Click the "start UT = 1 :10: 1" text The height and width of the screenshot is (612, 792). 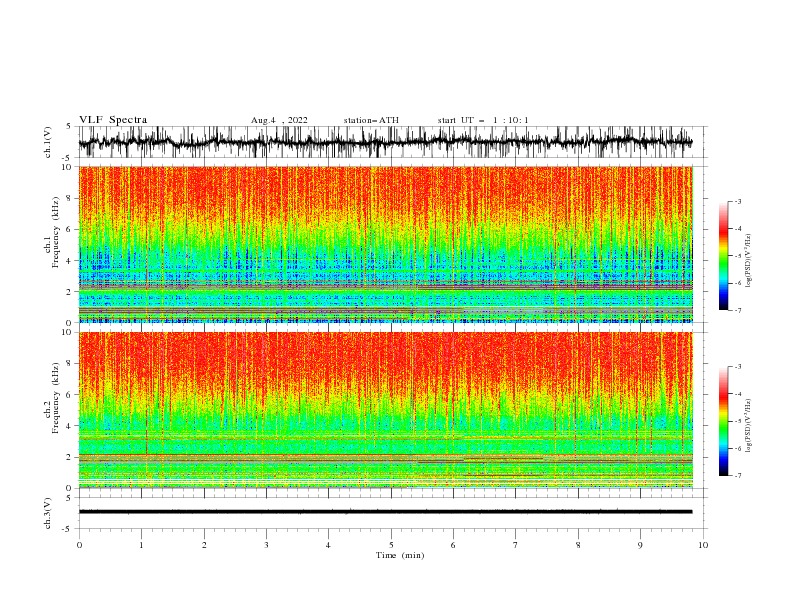coord(483,120)
